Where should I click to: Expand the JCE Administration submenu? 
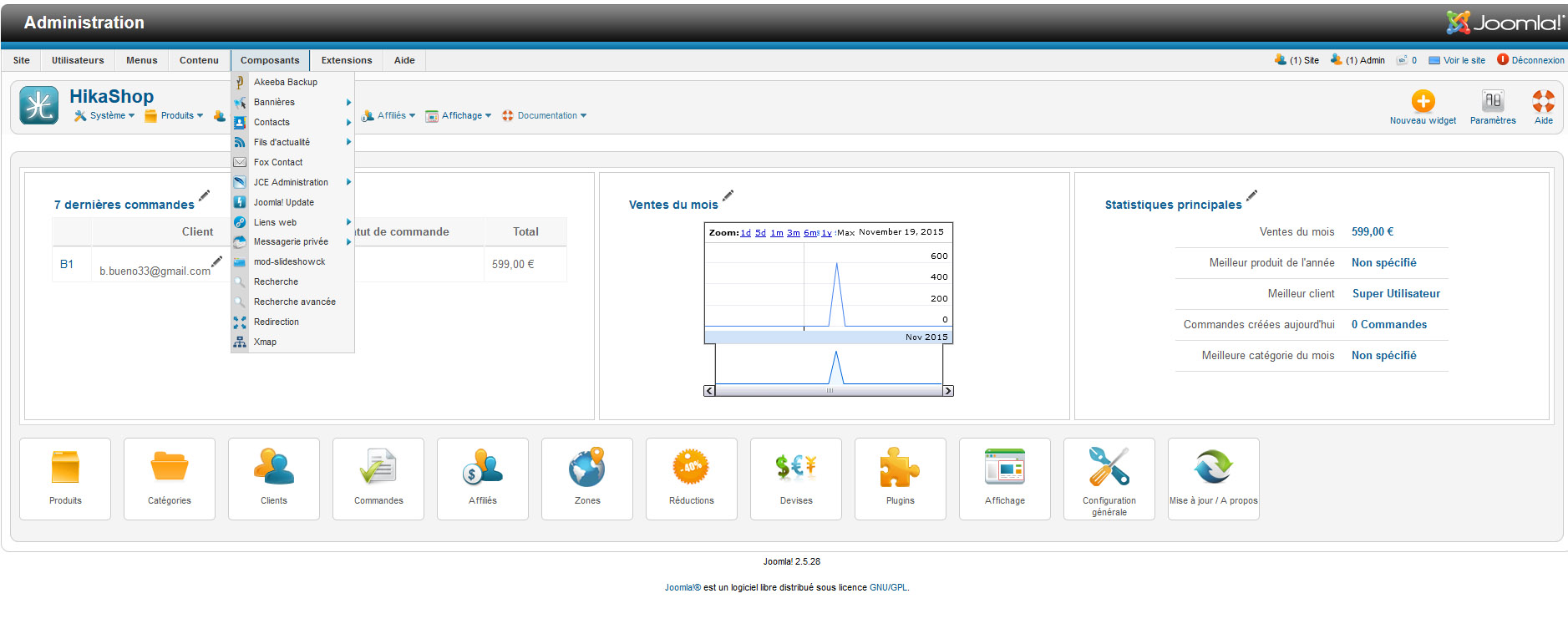292,182
